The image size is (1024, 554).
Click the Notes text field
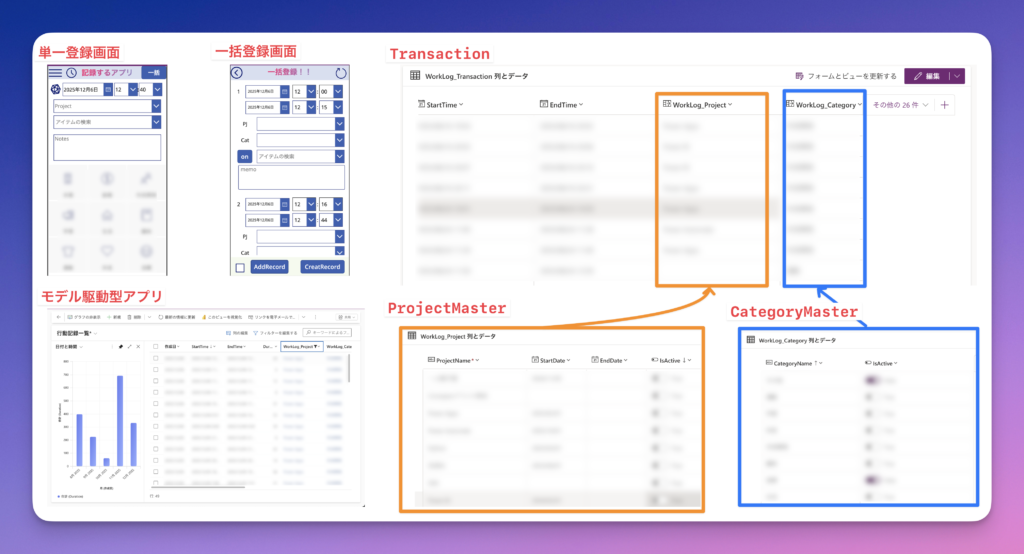[106, 147]
